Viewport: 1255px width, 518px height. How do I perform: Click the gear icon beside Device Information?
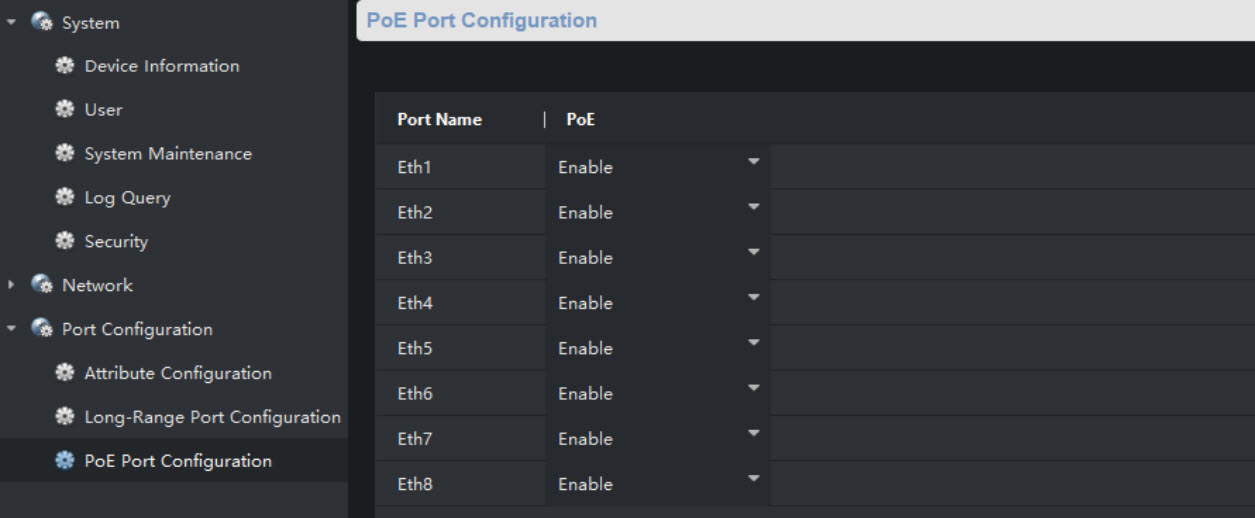click(65, 66)
